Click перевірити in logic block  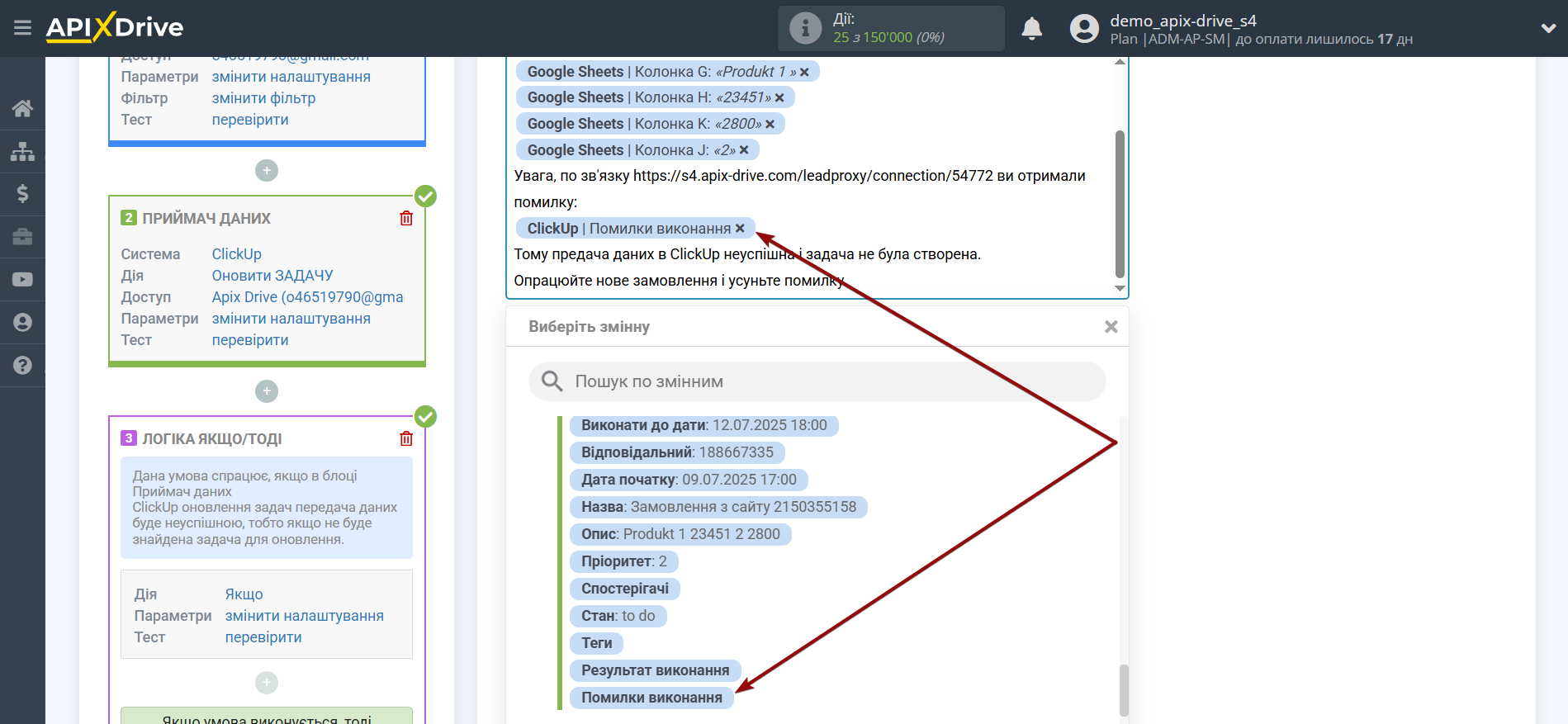coord(263,637)
